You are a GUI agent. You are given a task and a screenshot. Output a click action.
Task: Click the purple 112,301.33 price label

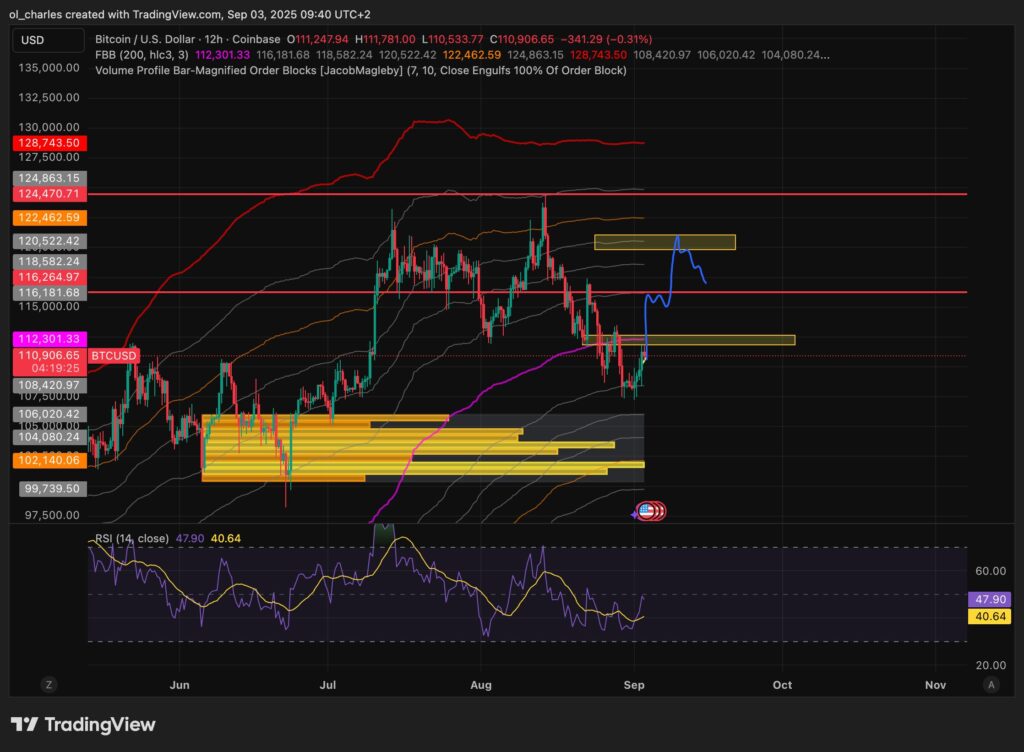pos(46,340)
